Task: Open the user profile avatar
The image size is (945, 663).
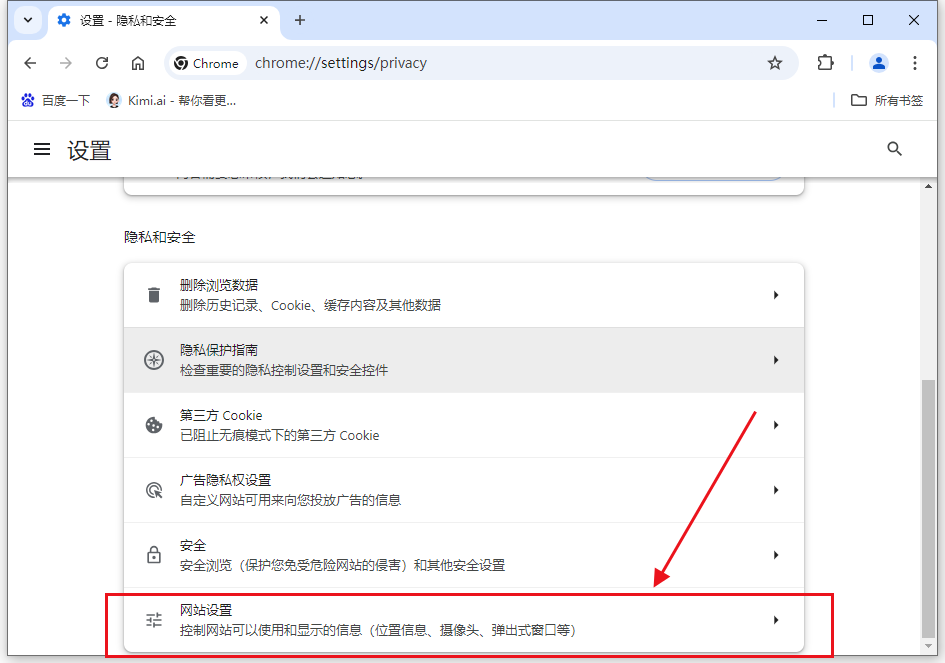Action: [879, 63]
